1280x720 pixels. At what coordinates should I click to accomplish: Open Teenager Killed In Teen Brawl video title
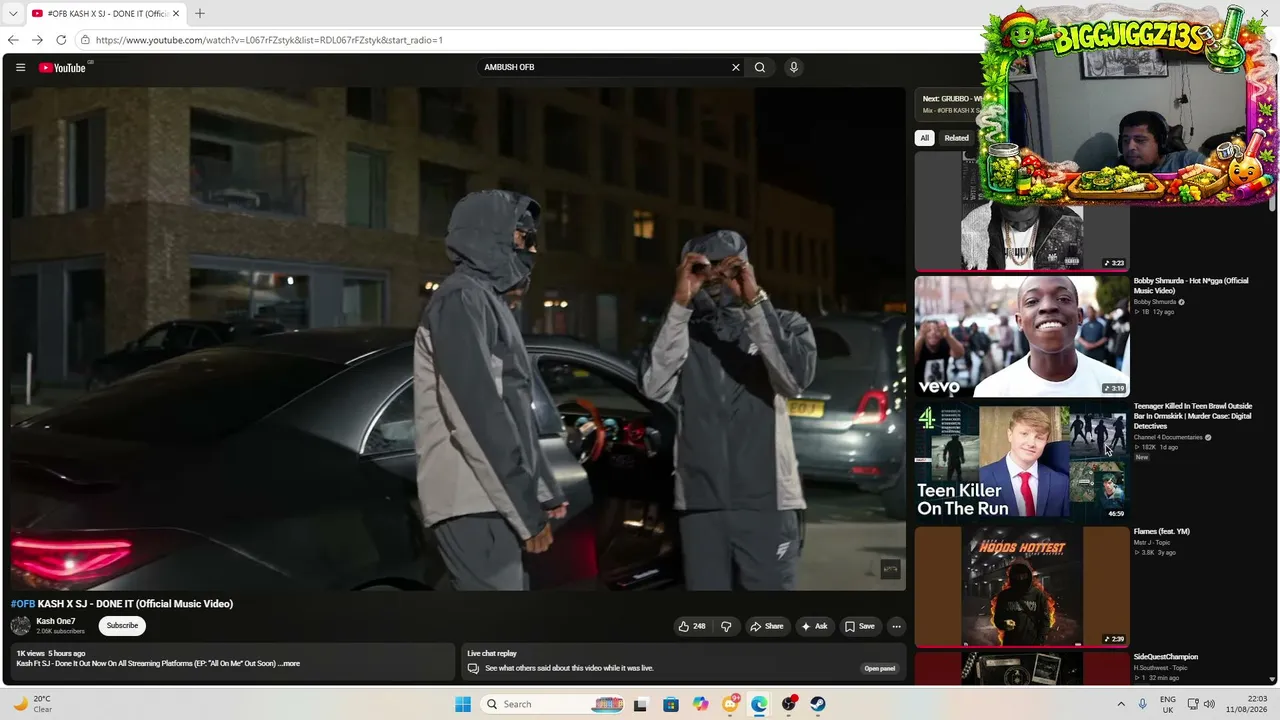pyautogui.click(x=1193, y=416)
